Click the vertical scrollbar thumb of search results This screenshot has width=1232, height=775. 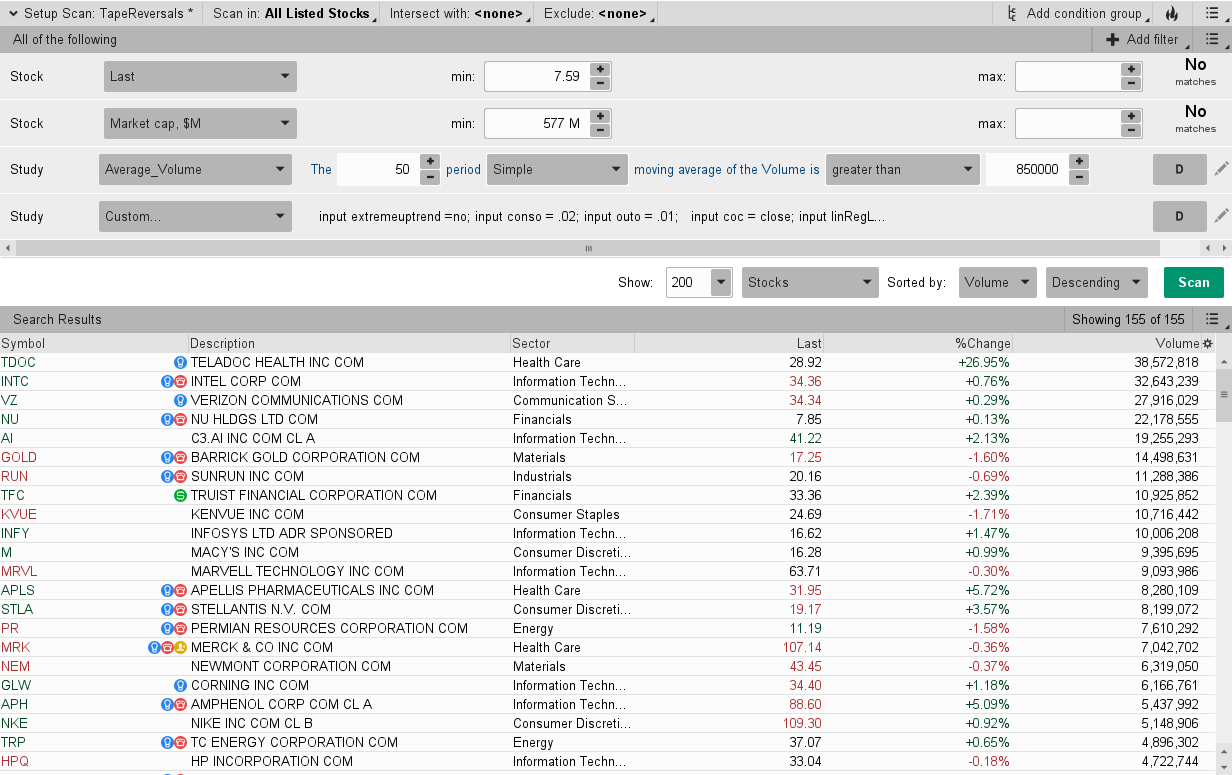click(1224, 395)
